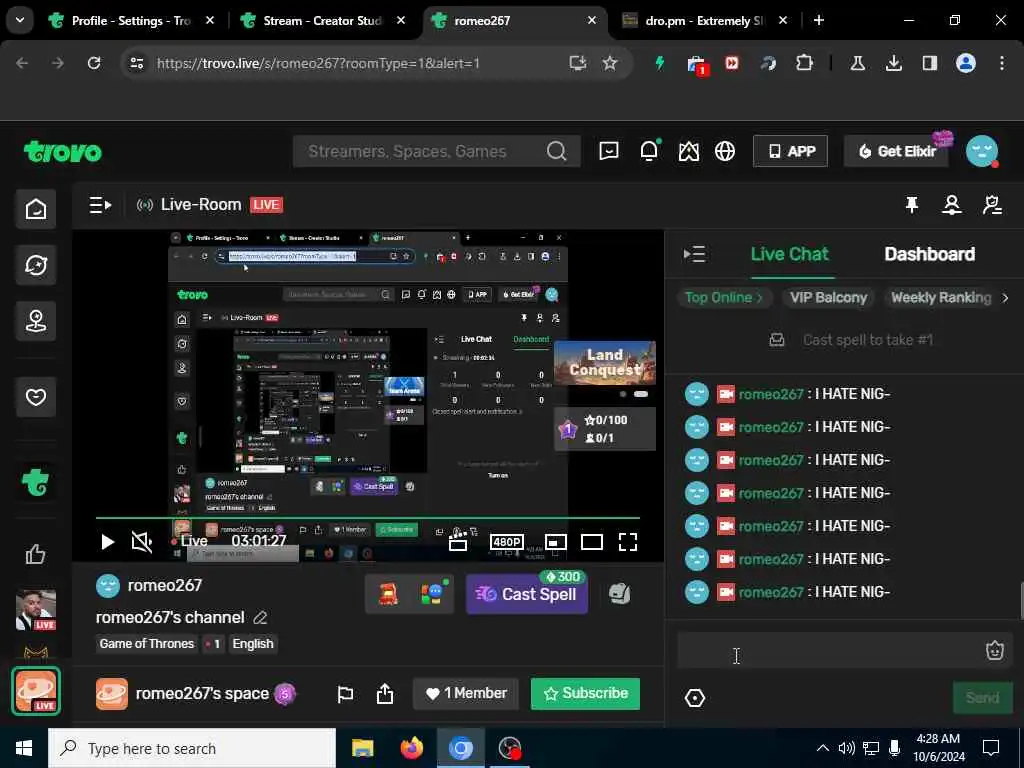Click Cast spell to take #1
1024x768 pixels.
click(867, 340)
